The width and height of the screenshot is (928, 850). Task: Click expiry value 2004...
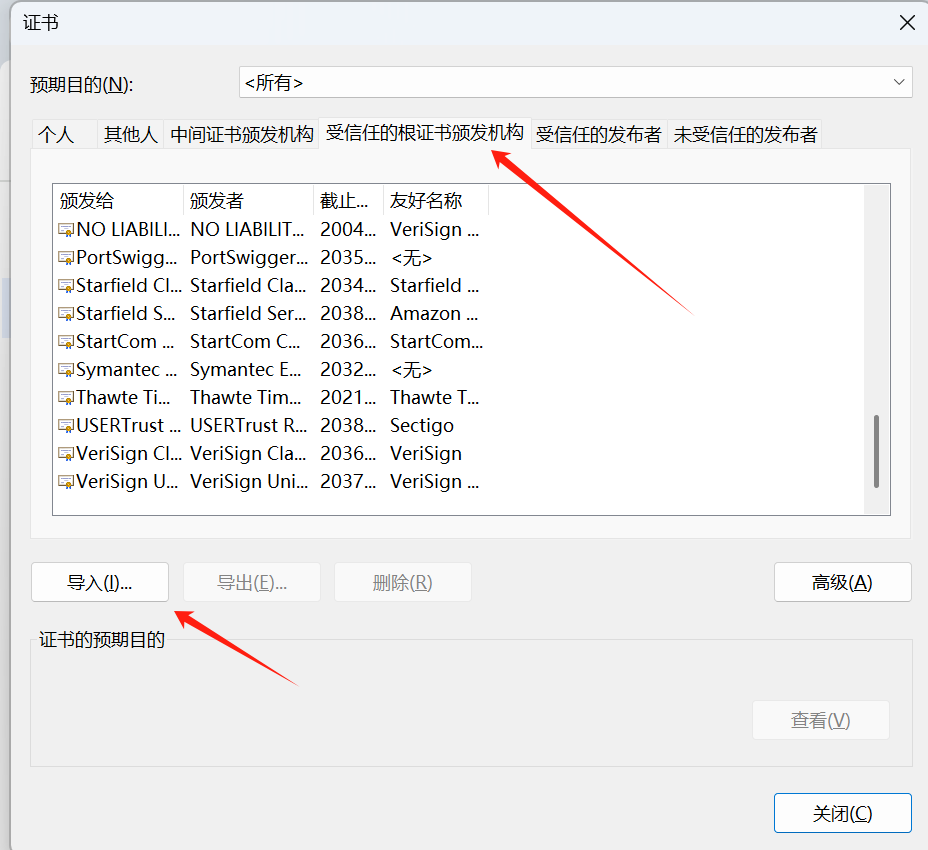[x=348, y=229]
